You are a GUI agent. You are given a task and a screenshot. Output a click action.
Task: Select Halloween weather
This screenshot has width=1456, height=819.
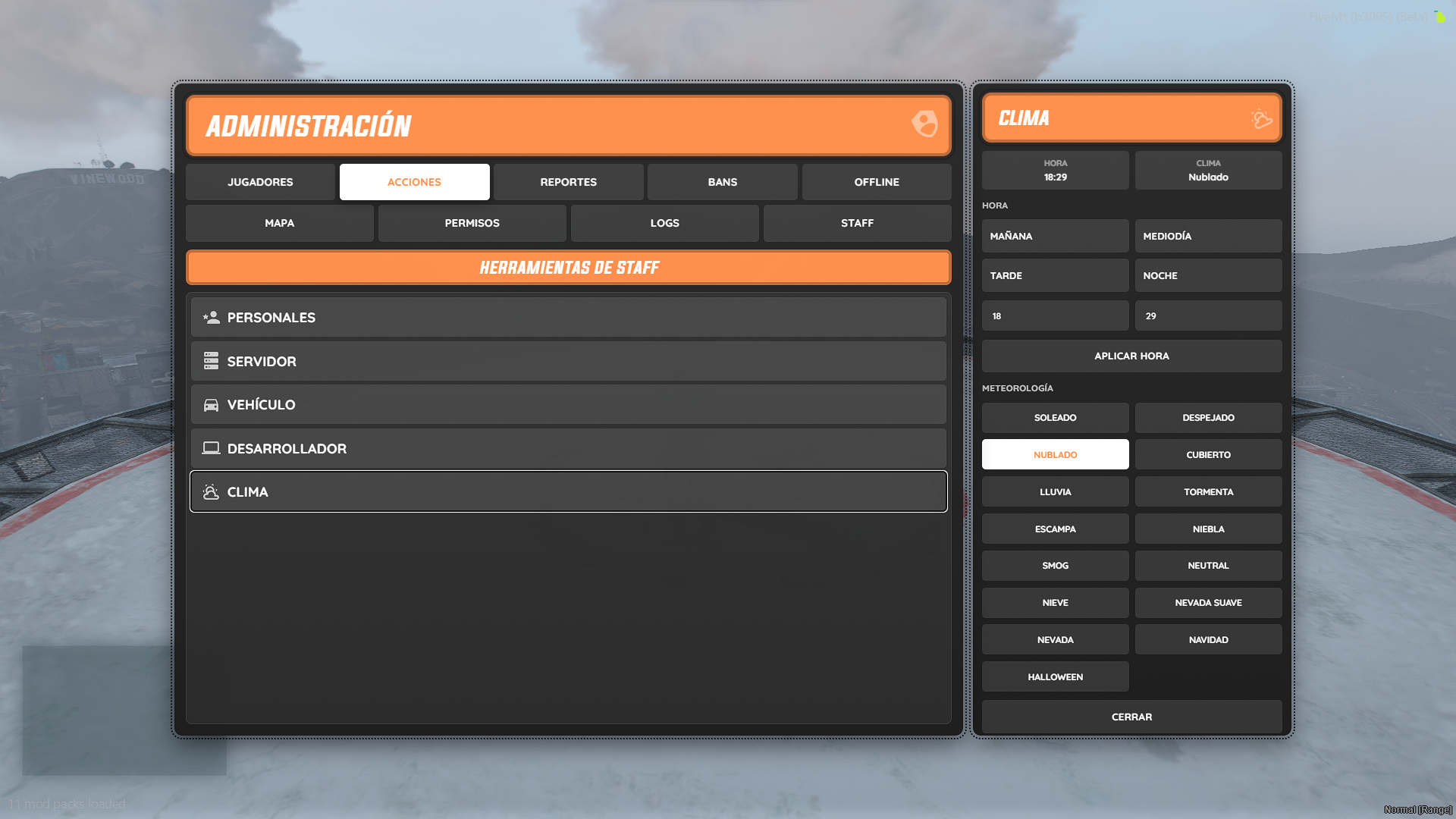(x=1055, y=676)
